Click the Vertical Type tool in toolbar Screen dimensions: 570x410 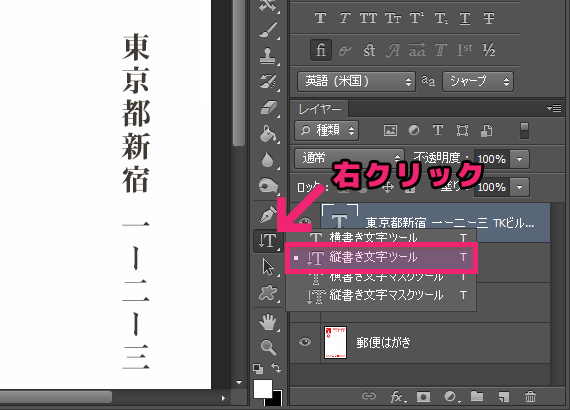[268, 241]
